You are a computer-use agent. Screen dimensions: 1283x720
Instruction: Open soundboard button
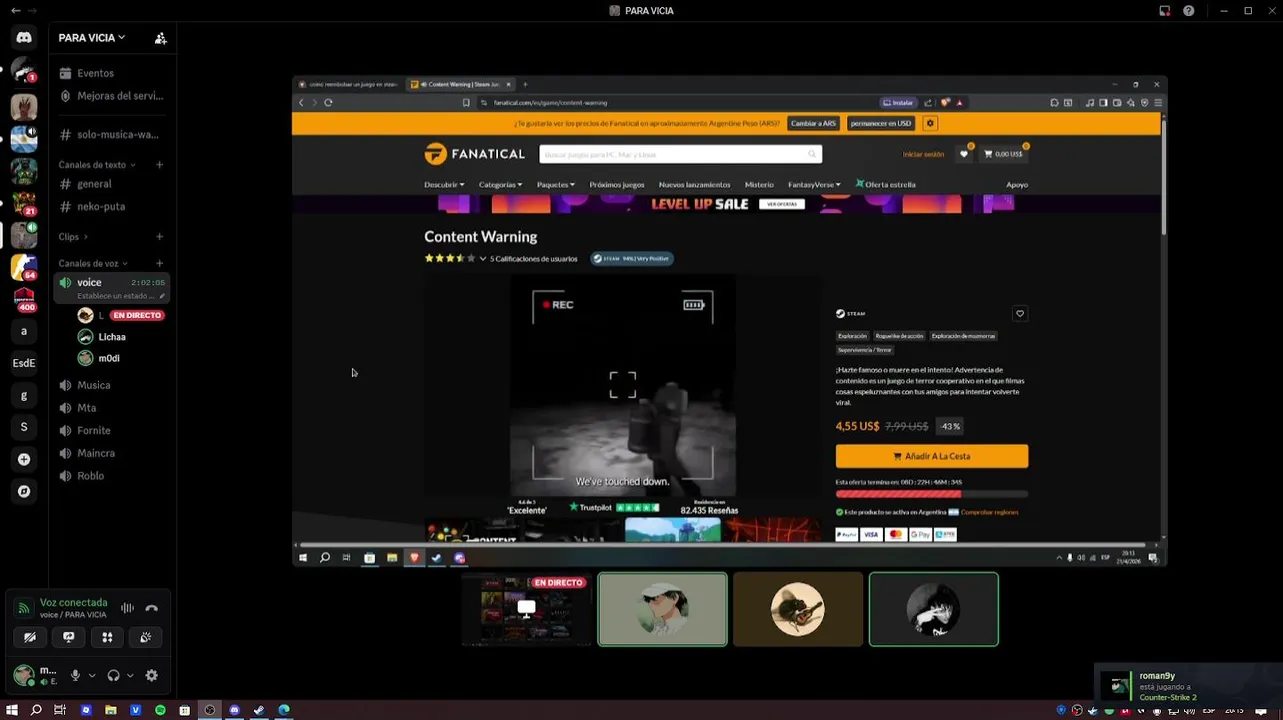tap(146, 637)
